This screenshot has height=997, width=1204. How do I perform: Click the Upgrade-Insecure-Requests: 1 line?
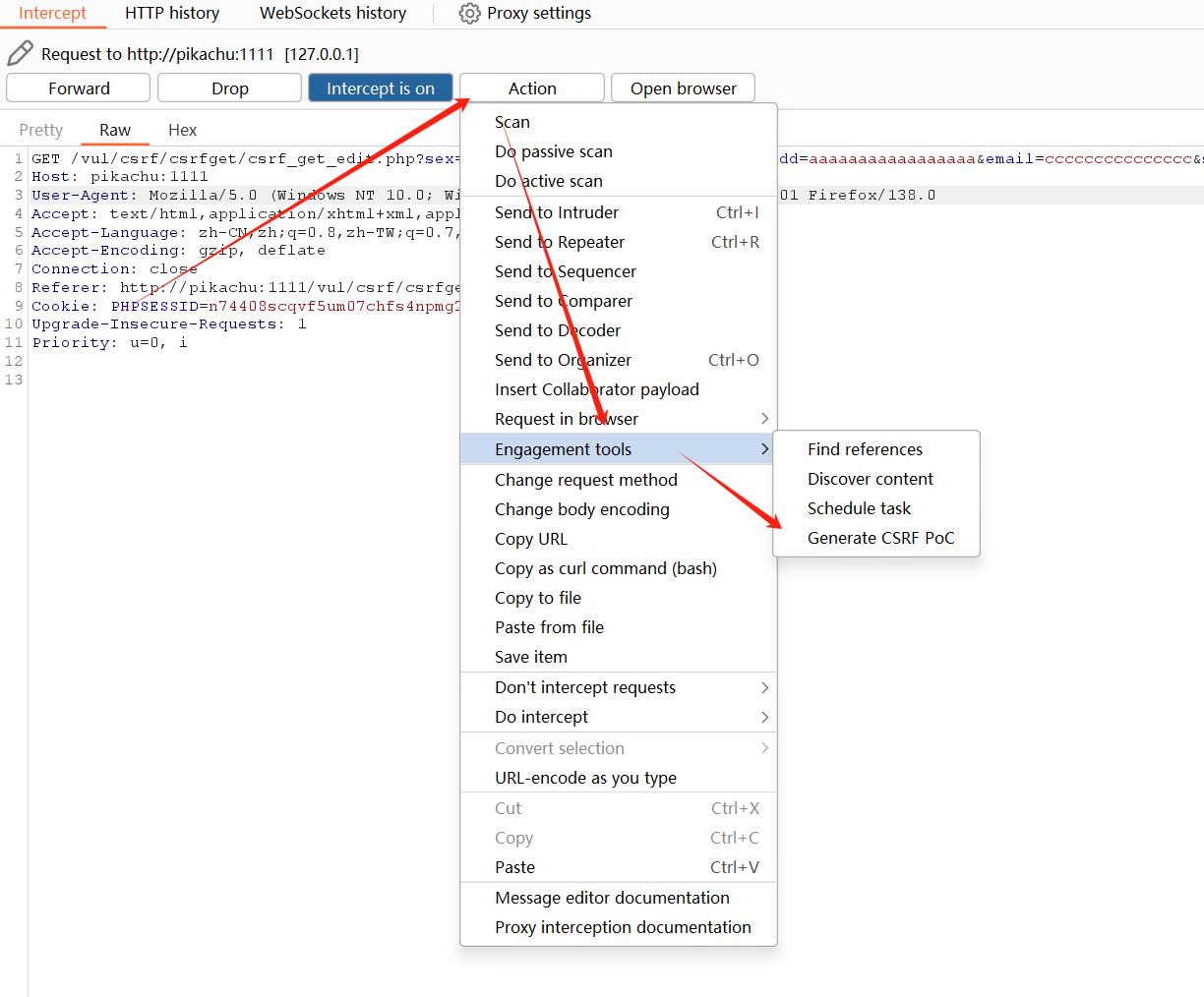click(x=169, y=323)
